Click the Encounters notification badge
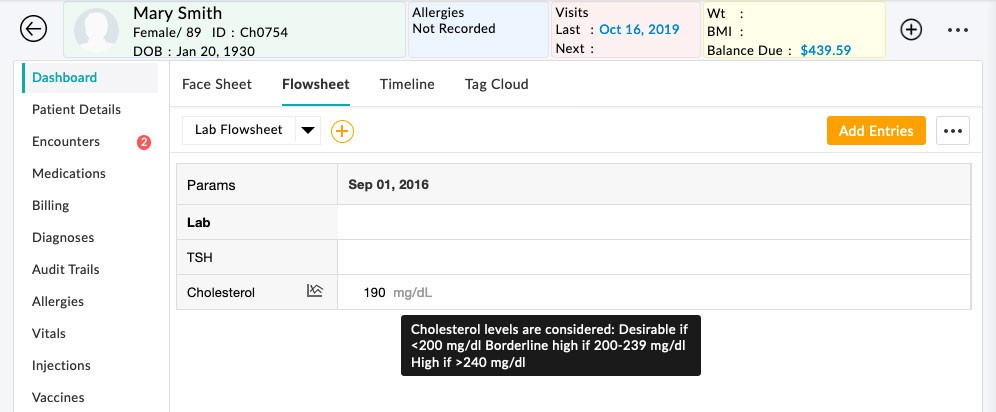The width and height of the screenshot is (996, 412). click(x=144, y=142)
